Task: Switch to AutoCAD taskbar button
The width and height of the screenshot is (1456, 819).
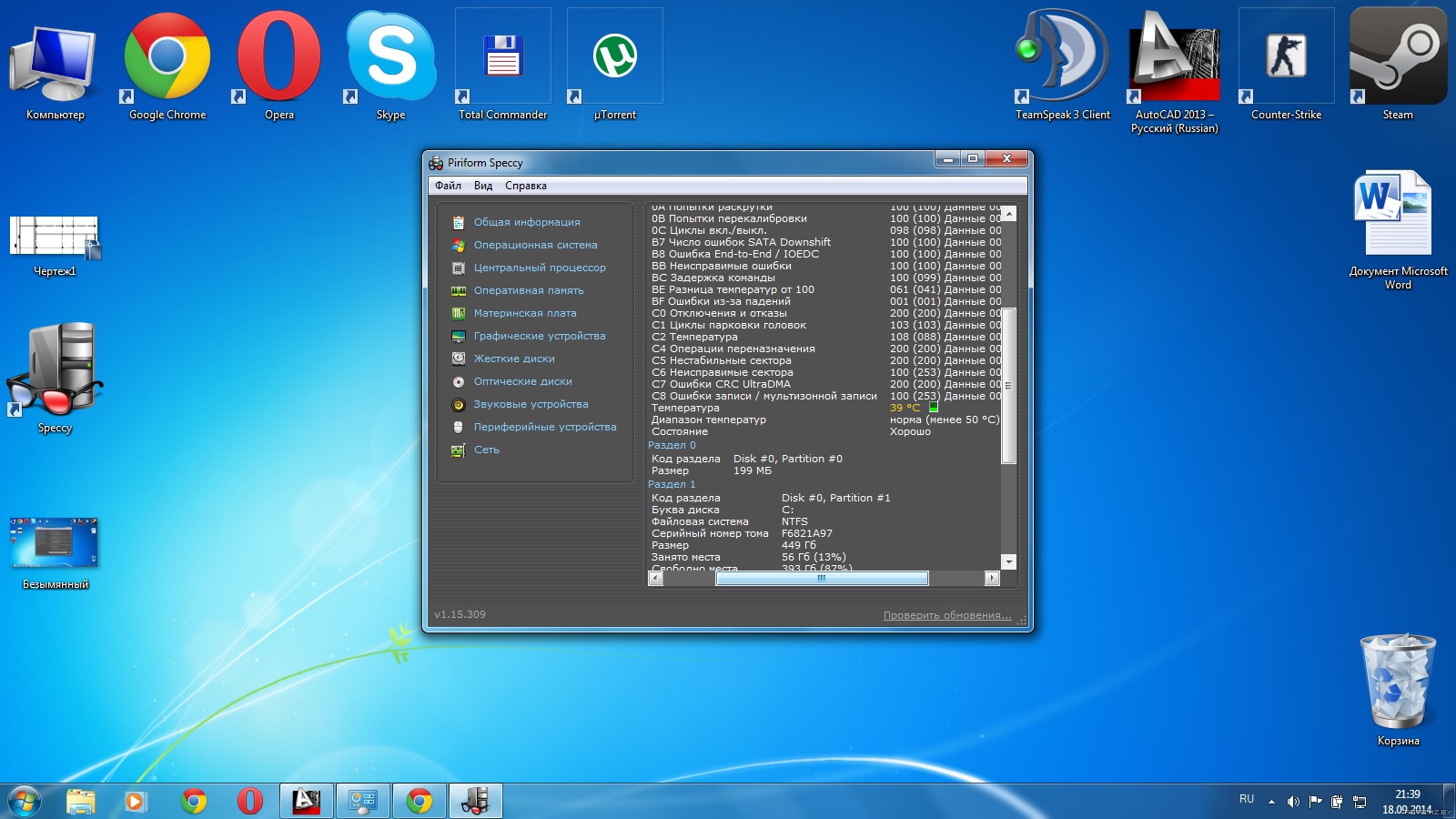Action: tap(306, 802)
